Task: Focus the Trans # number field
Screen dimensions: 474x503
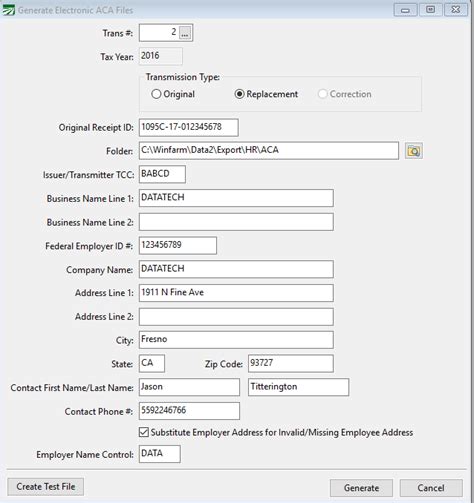Action: 159,33
